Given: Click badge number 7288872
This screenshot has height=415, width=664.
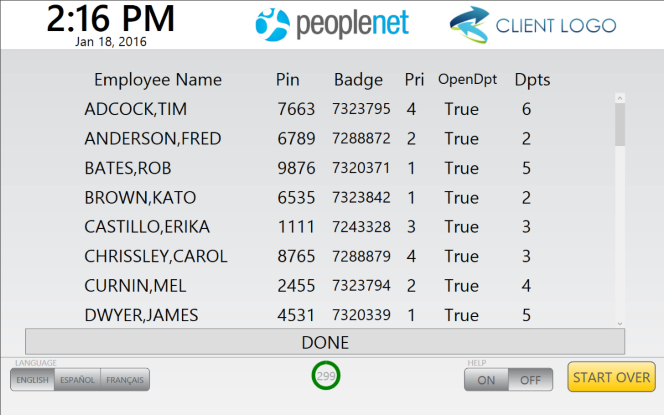Looking at the screenshot, I should [361, 138].
